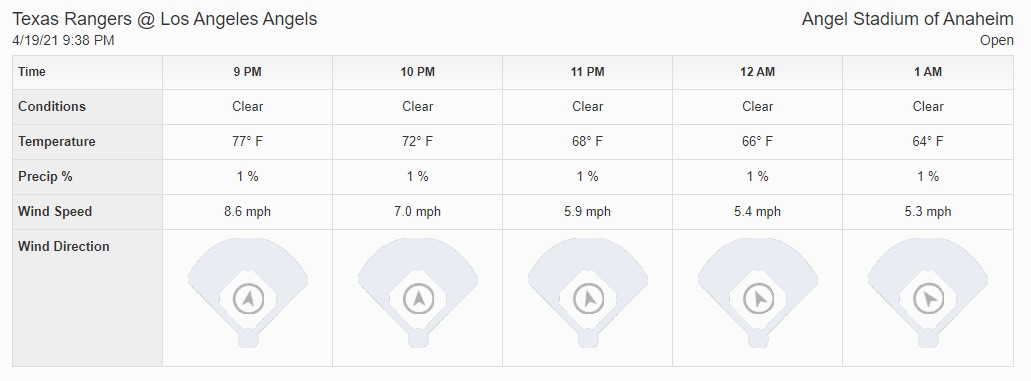Select the Wind Direction row label

coord(64,247)
